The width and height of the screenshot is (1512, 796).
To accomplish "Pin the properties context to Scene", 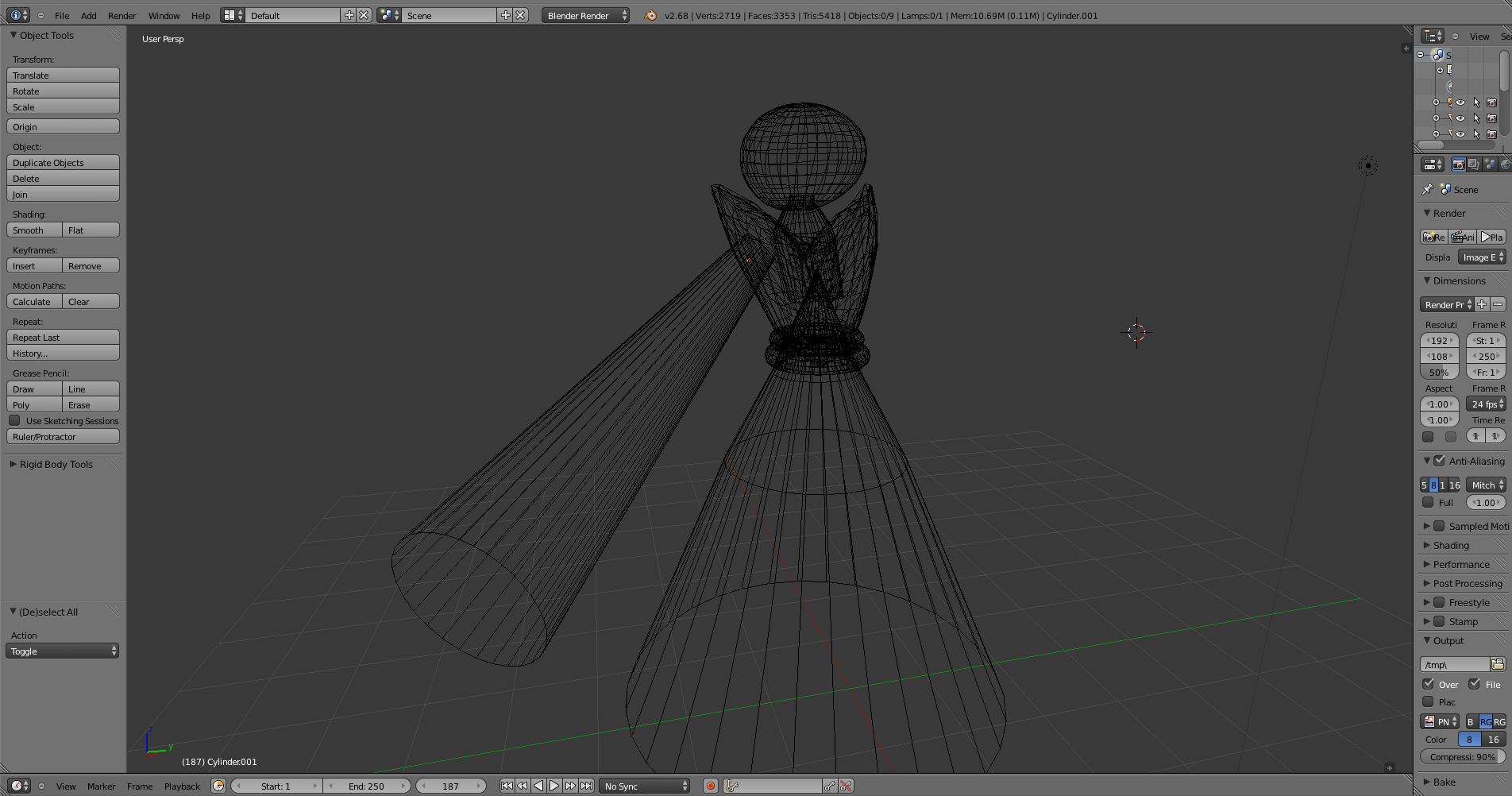I will coord(1427,189).
